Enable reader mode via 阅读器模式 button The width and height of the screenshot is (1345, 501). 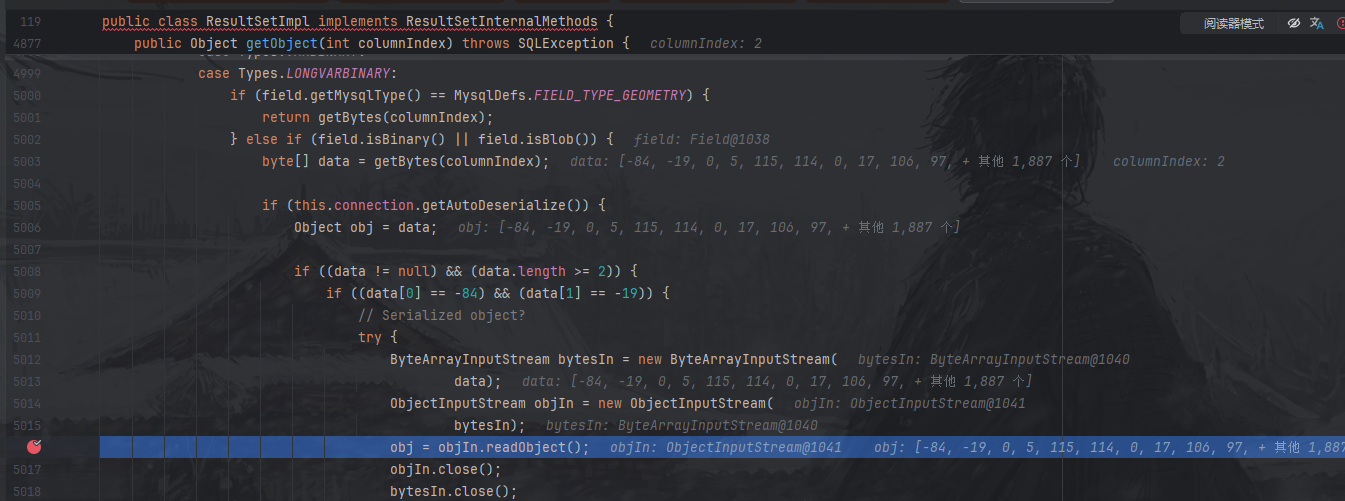pos(1233,23)
